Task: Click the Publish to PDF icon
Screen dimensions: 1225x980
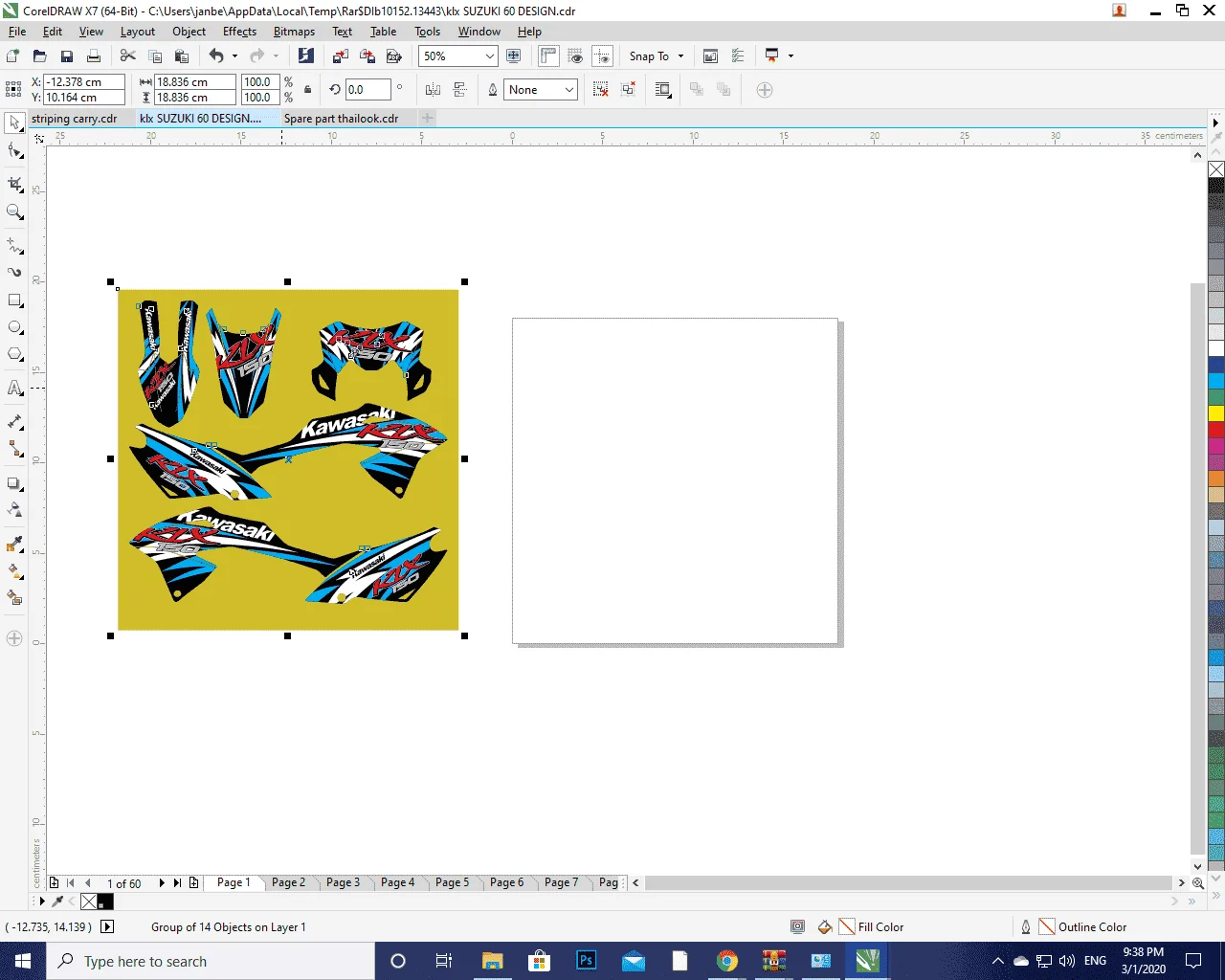Action: pyautogui.click(x=393, y=56)
